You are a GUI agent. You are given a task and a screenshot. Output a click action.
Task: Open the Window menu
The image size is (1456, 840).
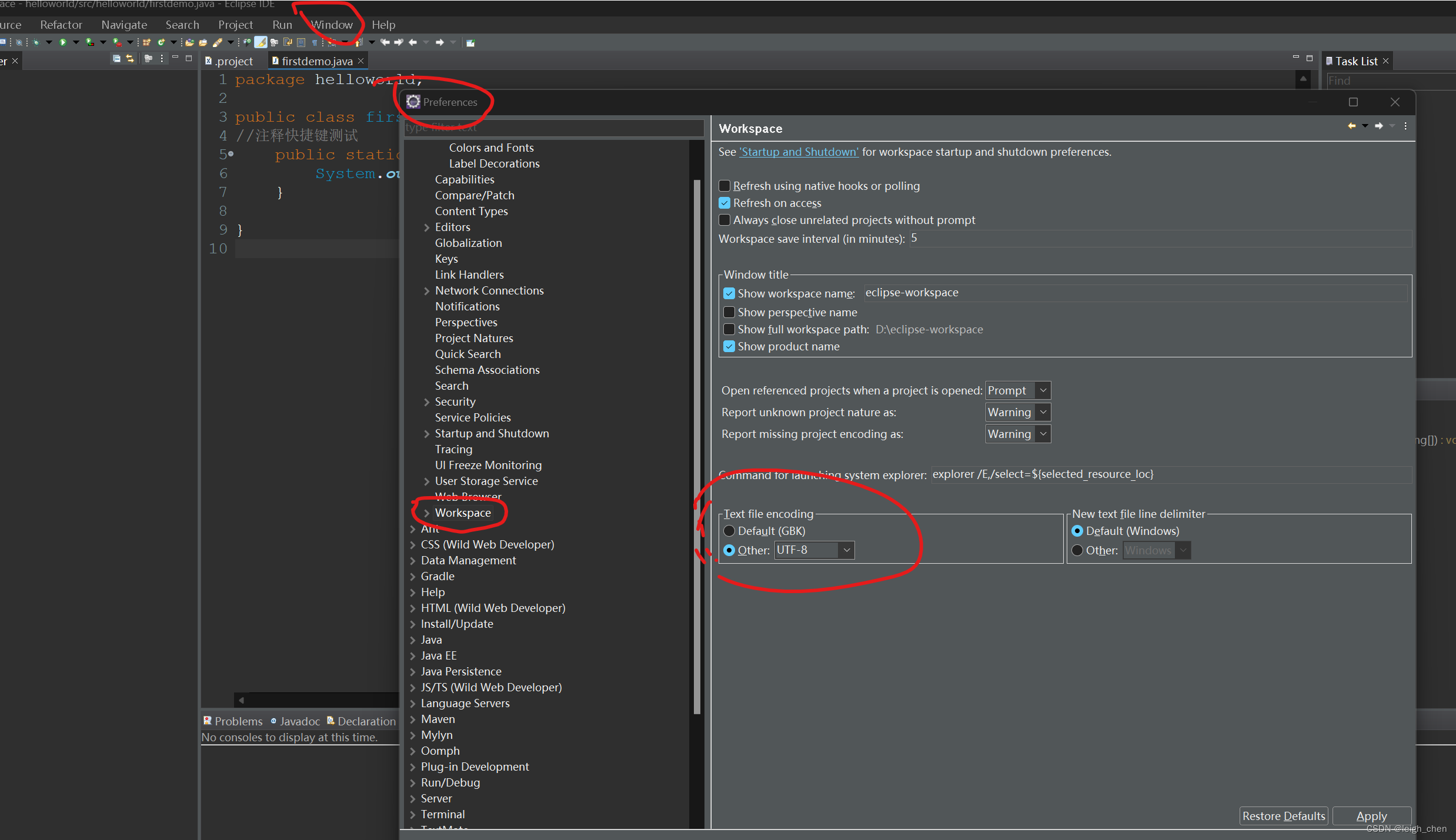click(332, 25)
